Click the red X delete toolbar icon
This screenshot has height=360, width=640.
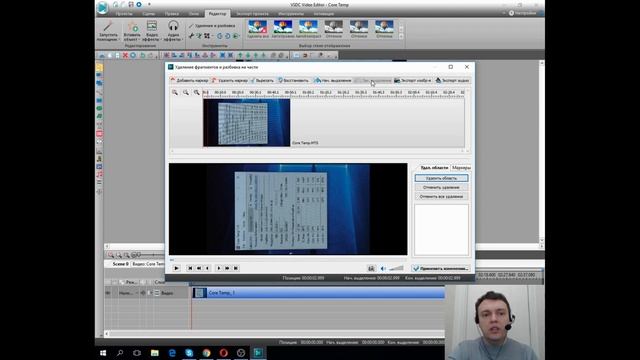(125, 55)
